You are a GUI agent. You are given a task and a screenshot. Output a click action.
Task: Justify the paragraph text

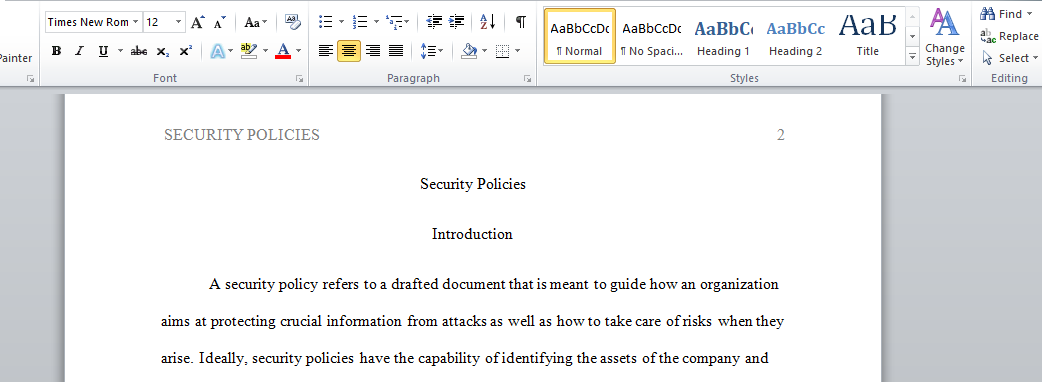396,50
